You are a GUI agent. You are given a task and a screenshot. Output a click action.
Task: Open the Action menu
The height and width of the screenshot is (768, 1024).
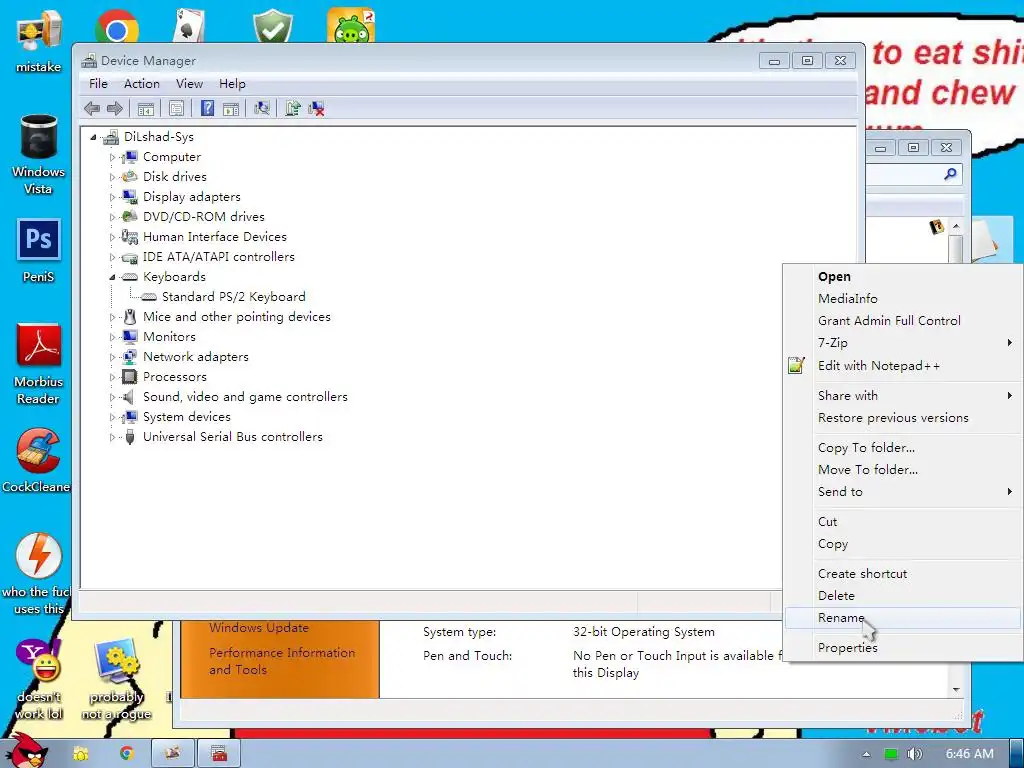coord(142,84)
